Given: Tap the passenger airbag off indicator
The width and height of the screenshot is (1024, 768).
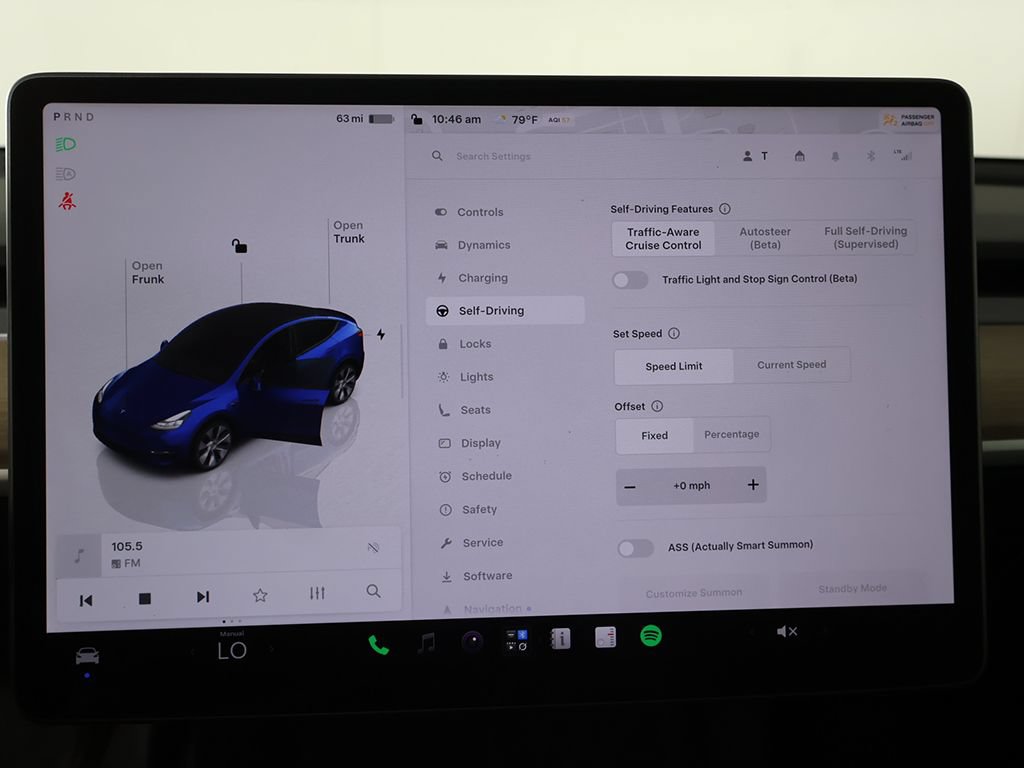Looking at the screenshot, I should pos(909,120).
